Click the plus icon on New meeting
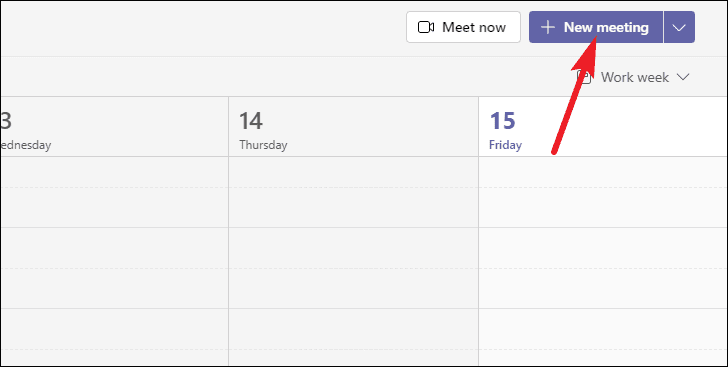 [x=548, y=27]
